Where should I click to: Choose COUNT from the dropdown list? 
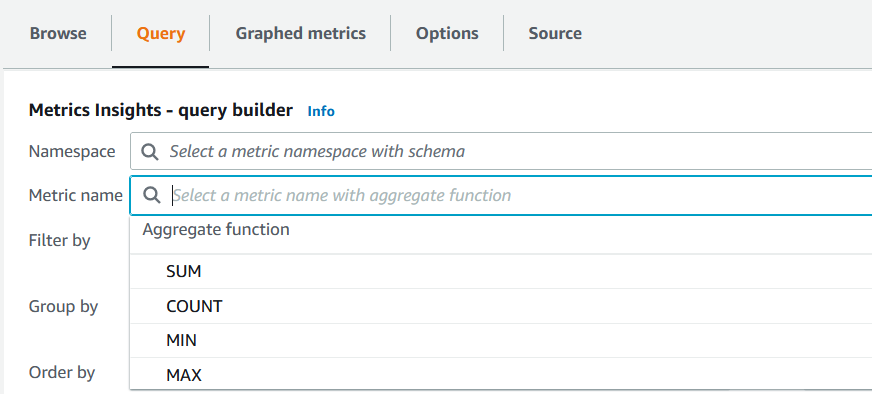501,306
